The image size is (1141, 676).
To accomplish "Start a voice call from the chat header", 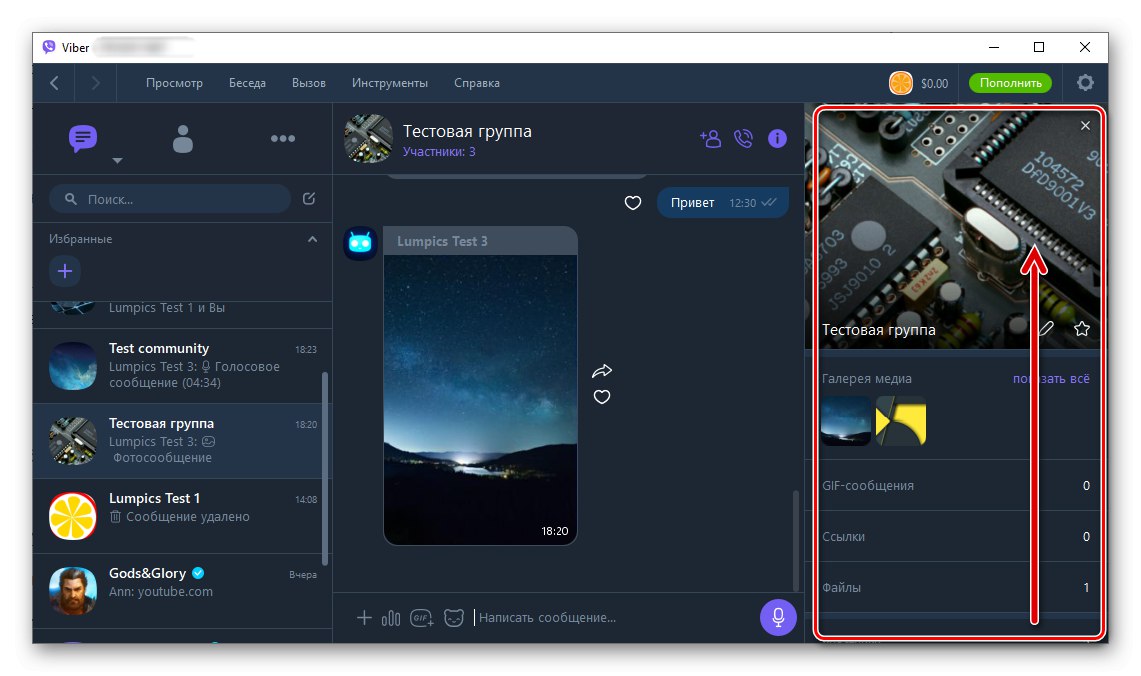I will (x=743, y=139).
